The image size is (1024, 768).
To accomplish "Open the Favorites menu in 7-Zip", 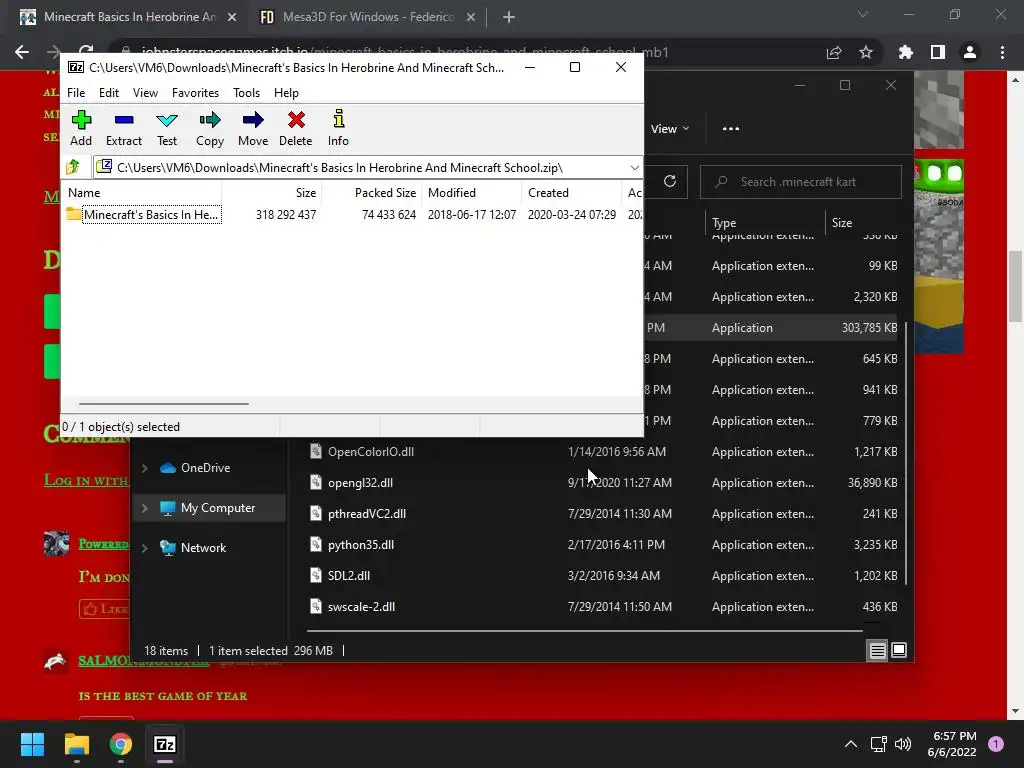I will 195,93.
